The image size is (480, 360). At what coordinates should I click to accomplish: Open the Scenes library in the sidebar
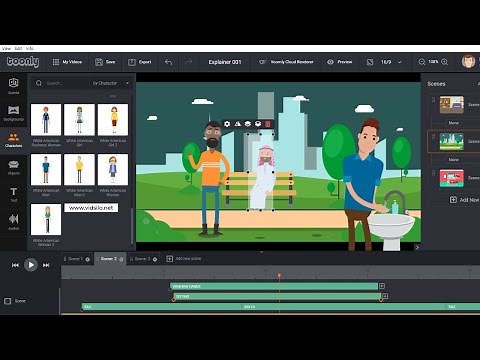coord(13,86)
